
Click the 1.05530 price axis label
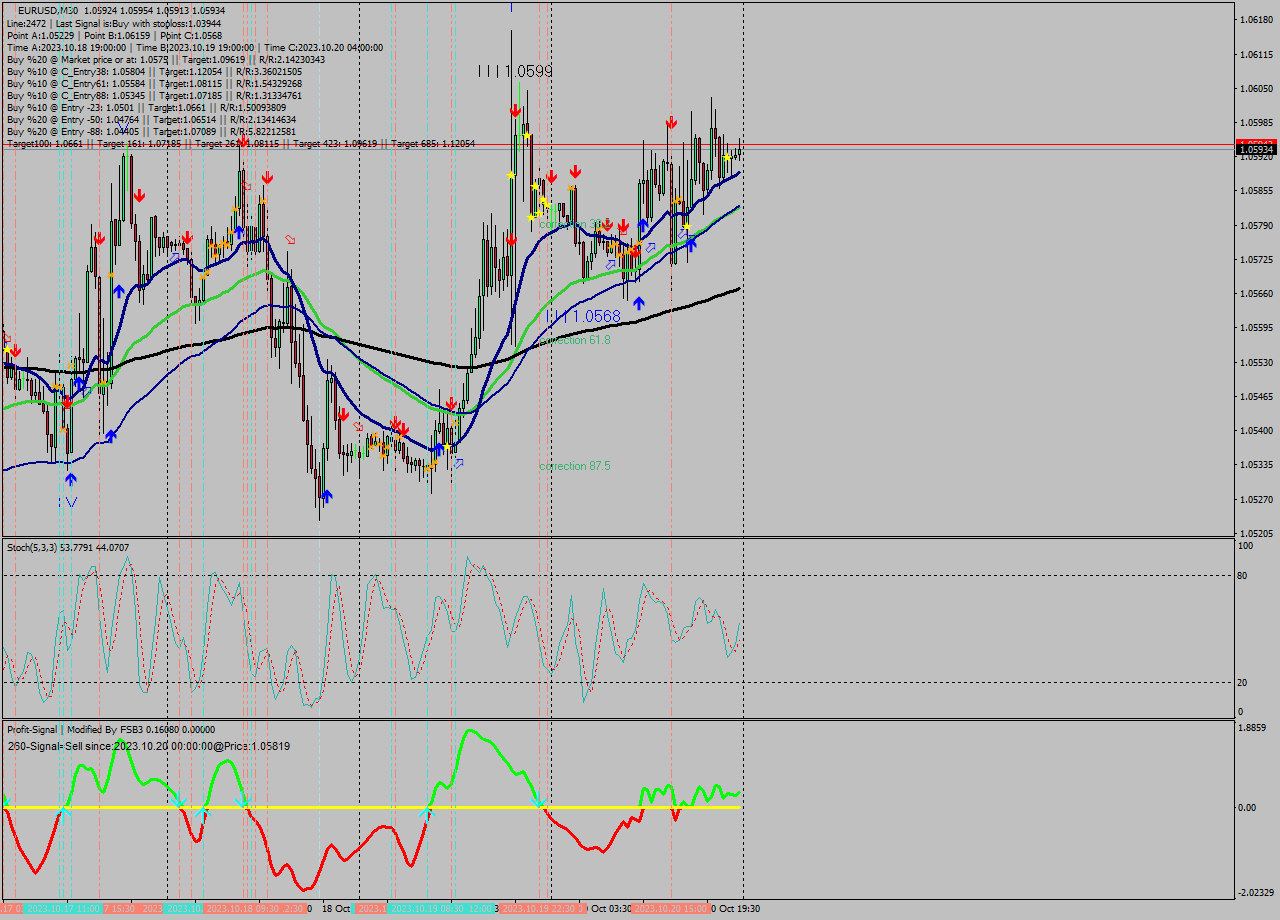click(1256, 362)
